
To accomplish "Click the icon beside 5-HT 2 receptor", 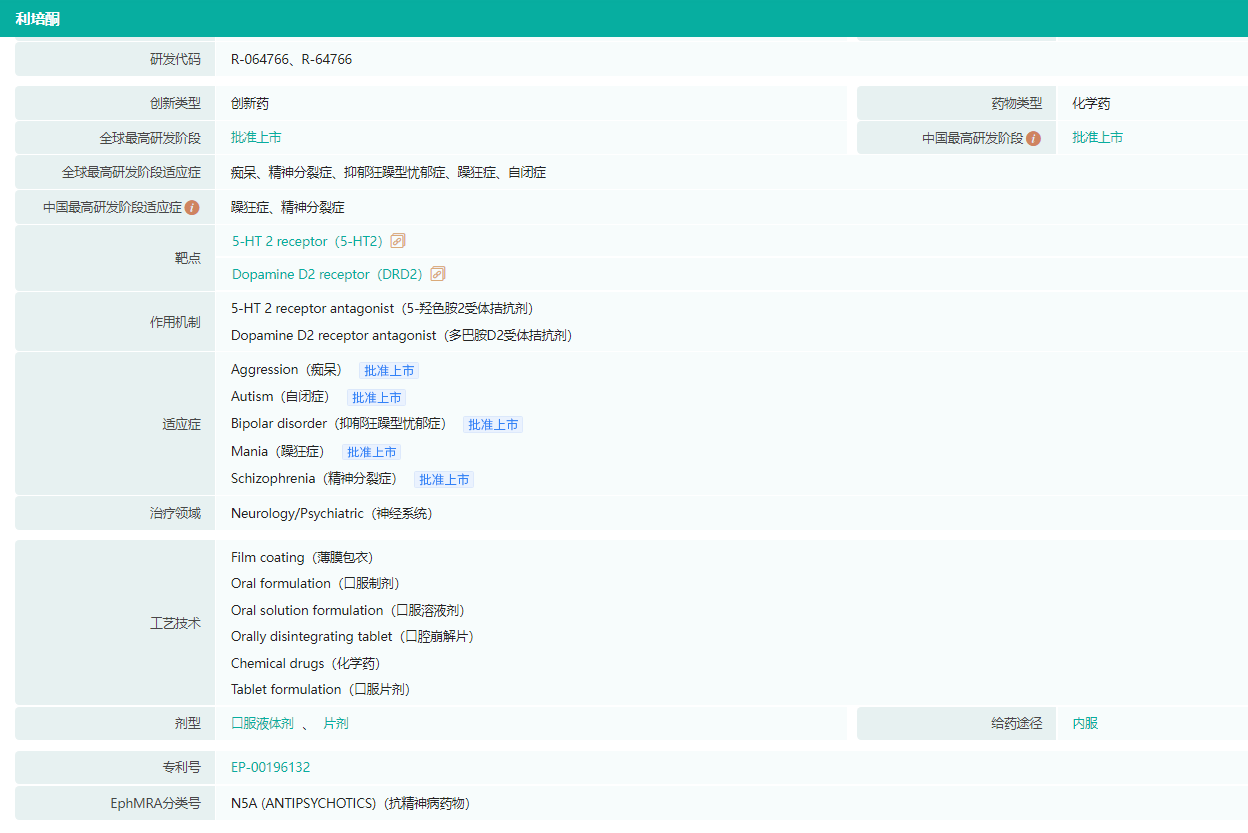I will click(x=398, y=241).
